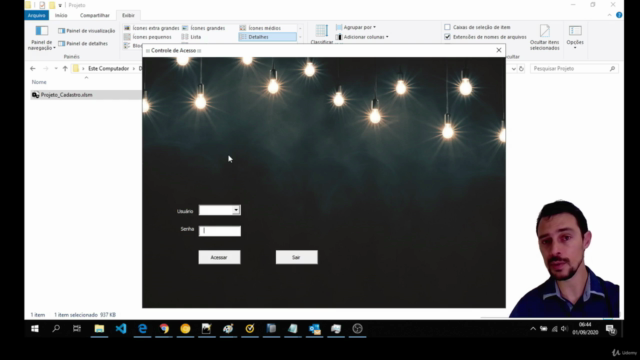Choose Ícones grandes layout
Screen dimensions: 640x360
(203, 28)
